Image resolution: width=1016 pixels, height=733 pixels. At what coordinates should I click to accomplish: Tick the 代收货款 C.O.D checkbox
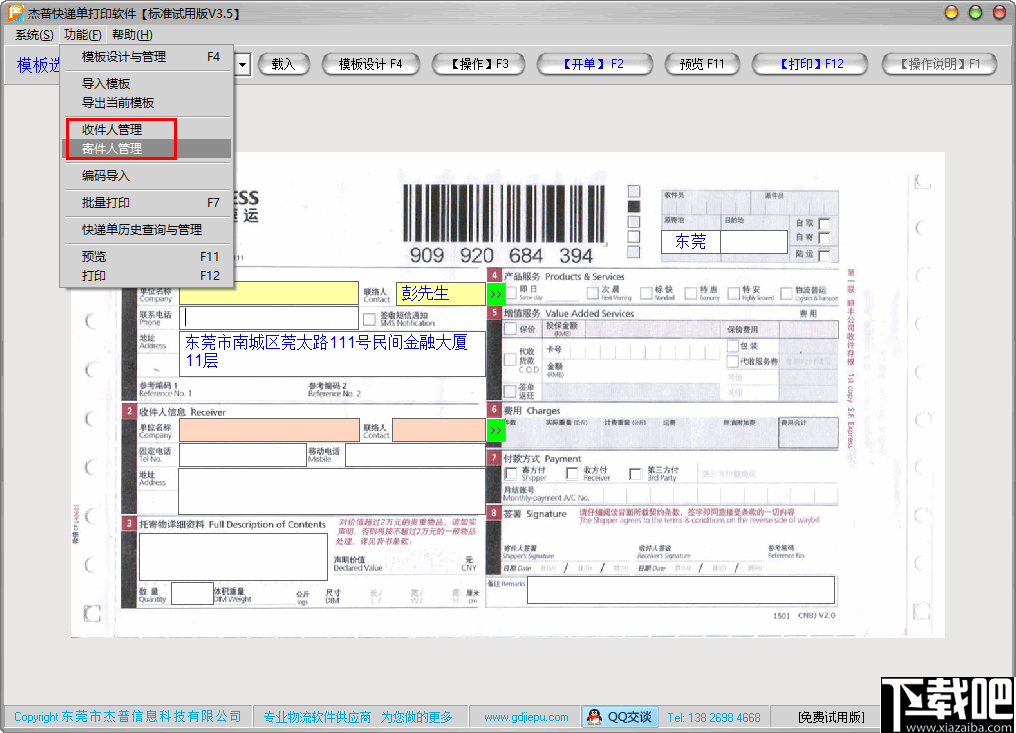point(510,360)
